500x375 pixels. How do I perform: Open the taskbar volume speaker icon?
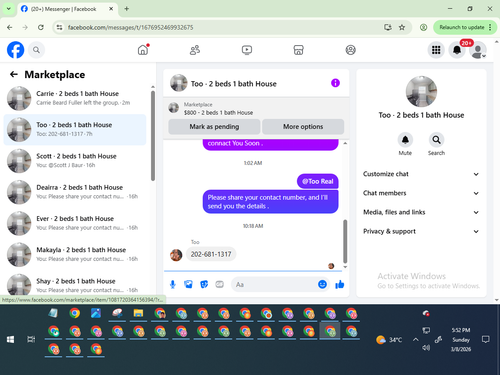tap(426, 348)
